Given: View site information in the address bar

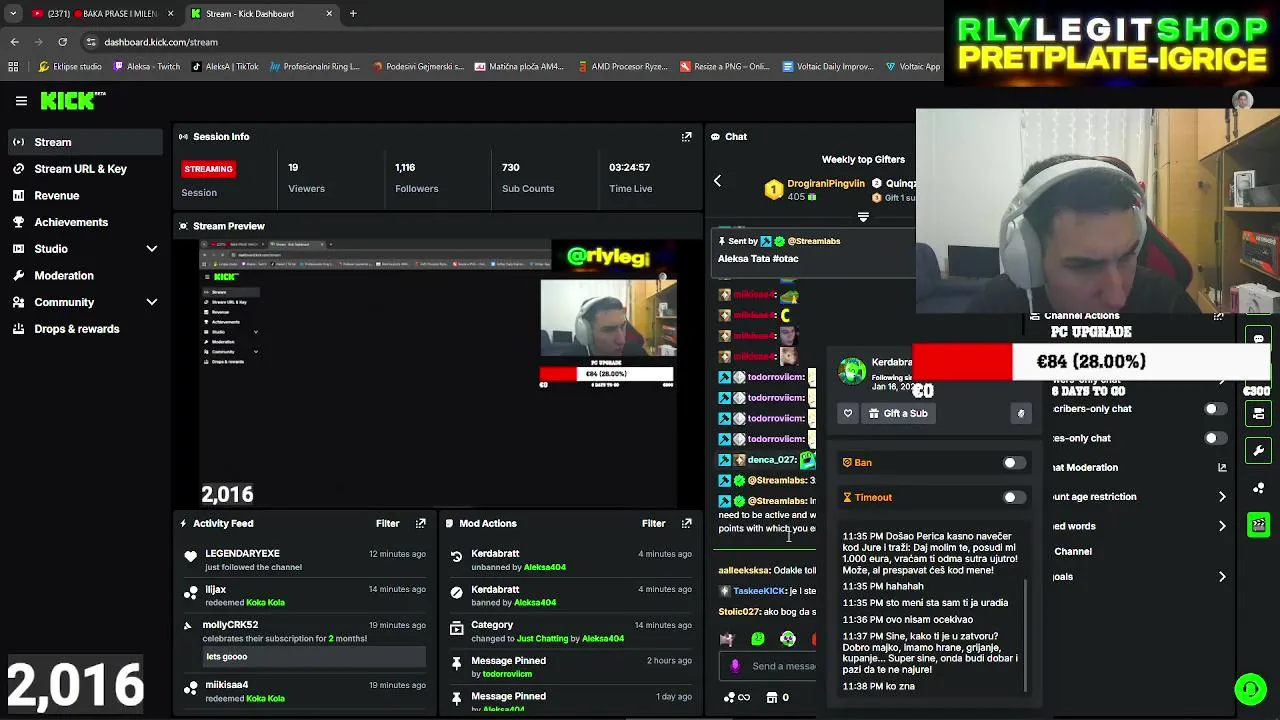Looking at the screenshot, I should (x=91, y=42).
